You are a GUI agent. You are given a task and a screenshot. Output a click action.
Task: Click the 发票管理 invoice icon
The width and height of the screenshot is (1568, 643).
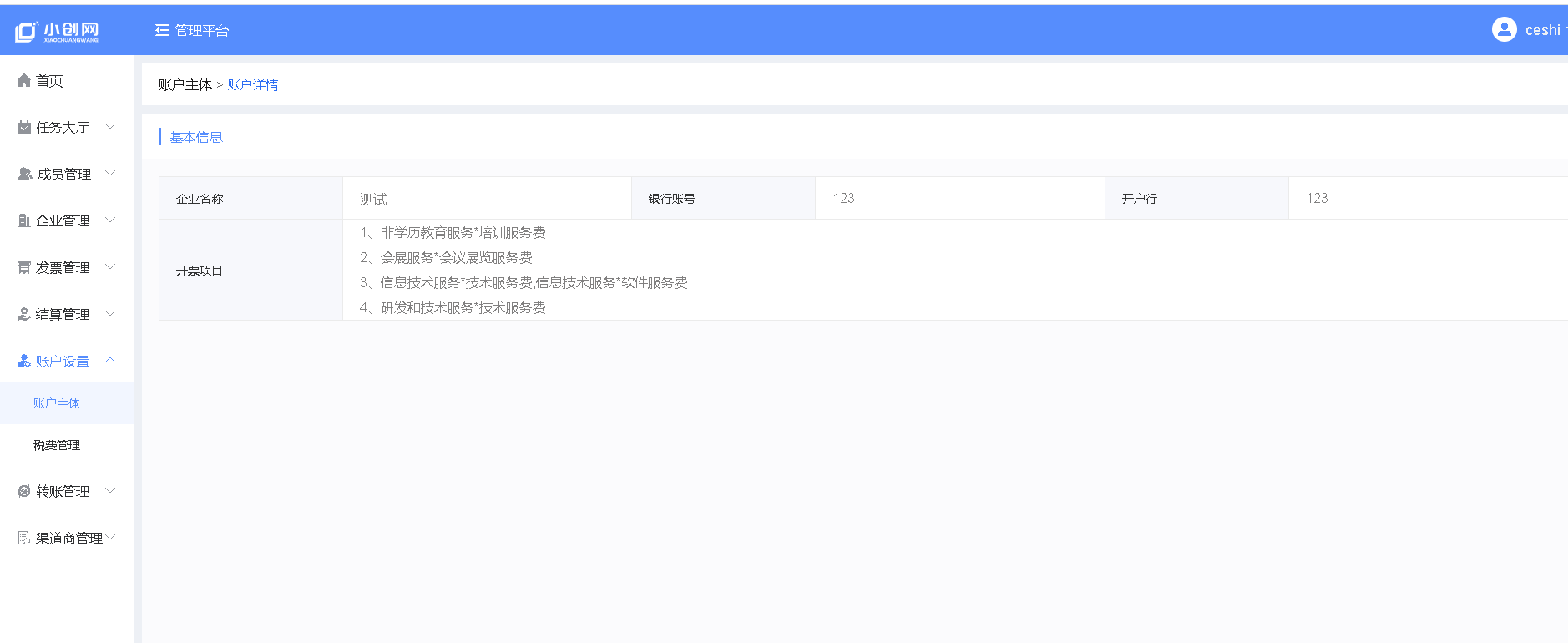24,268
